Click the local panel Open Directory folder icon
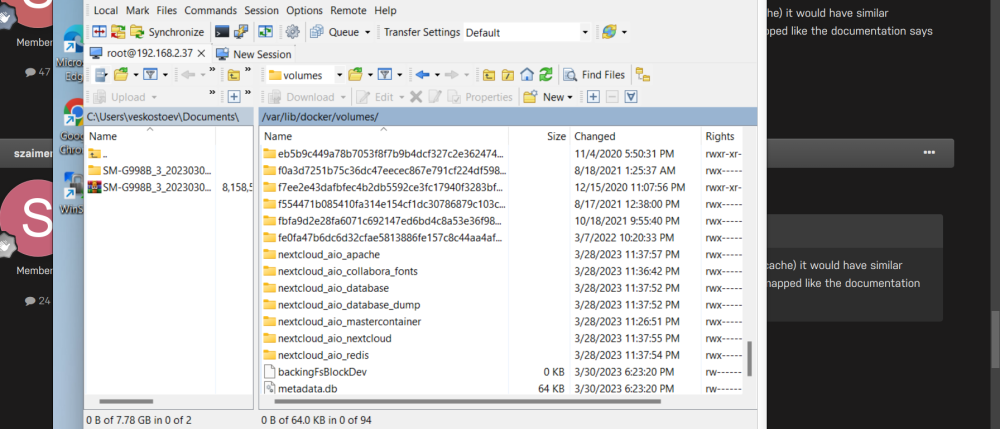Screen dimensions: 1000x429 tap(121, 75)
